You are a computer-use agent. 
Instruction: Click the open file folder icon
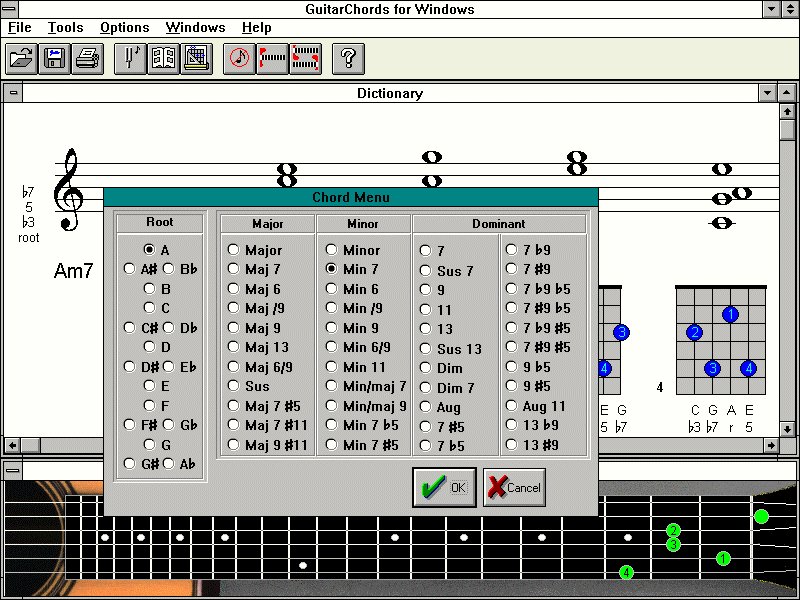point(21,59)
